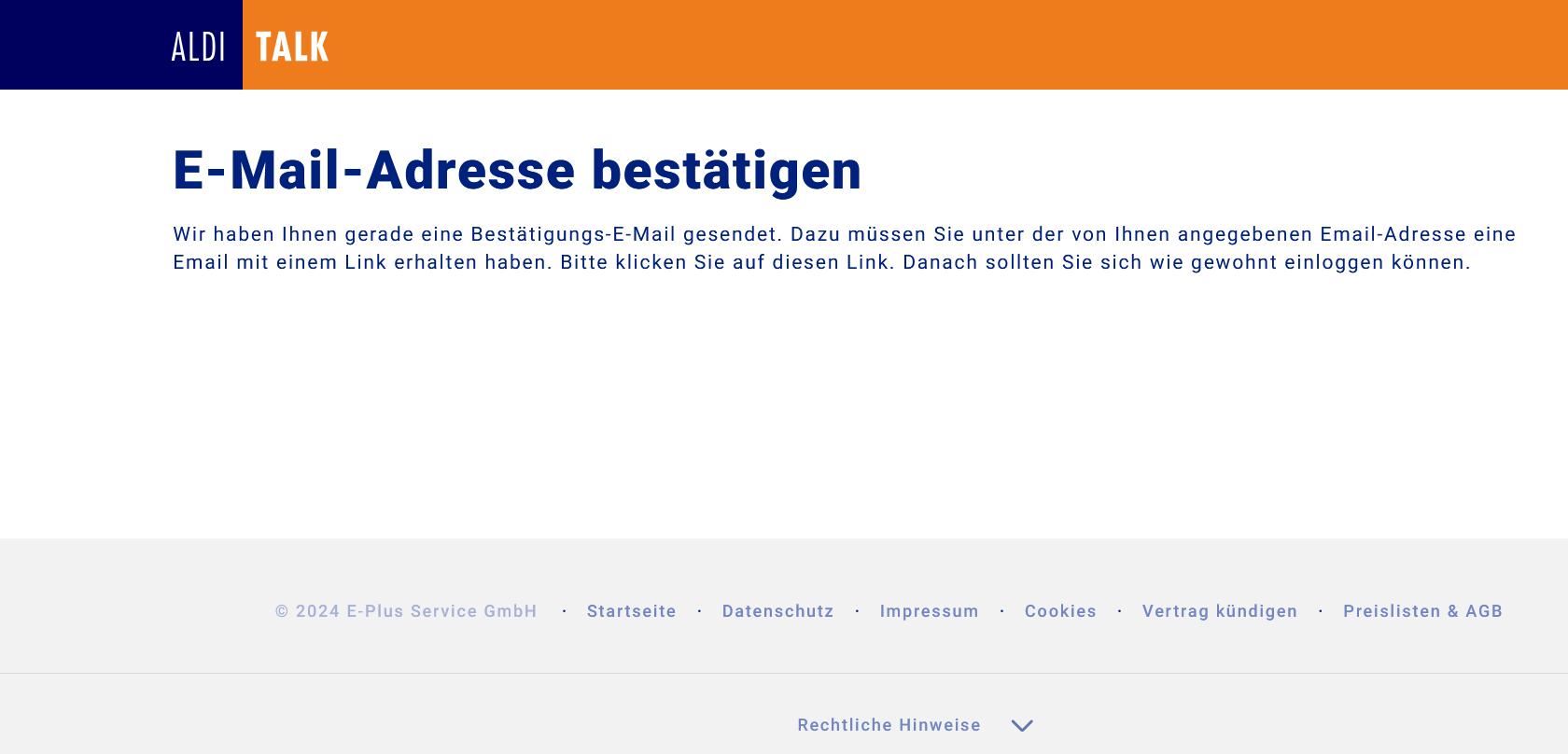The height and width of the screenshot is (754, 1568).
Task: Open the Impressum page link
Action: point(929,611)
